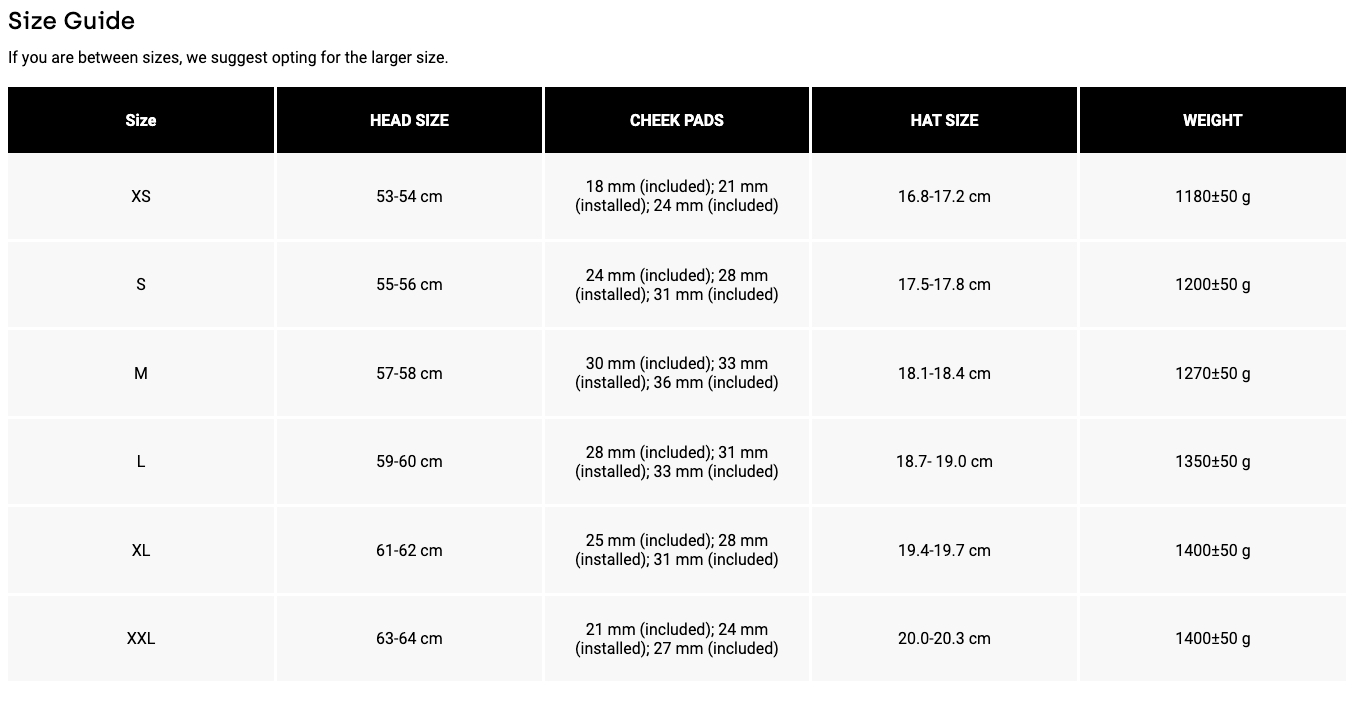Click the 57-58 cm head size cell

click(x=409, y=373)
